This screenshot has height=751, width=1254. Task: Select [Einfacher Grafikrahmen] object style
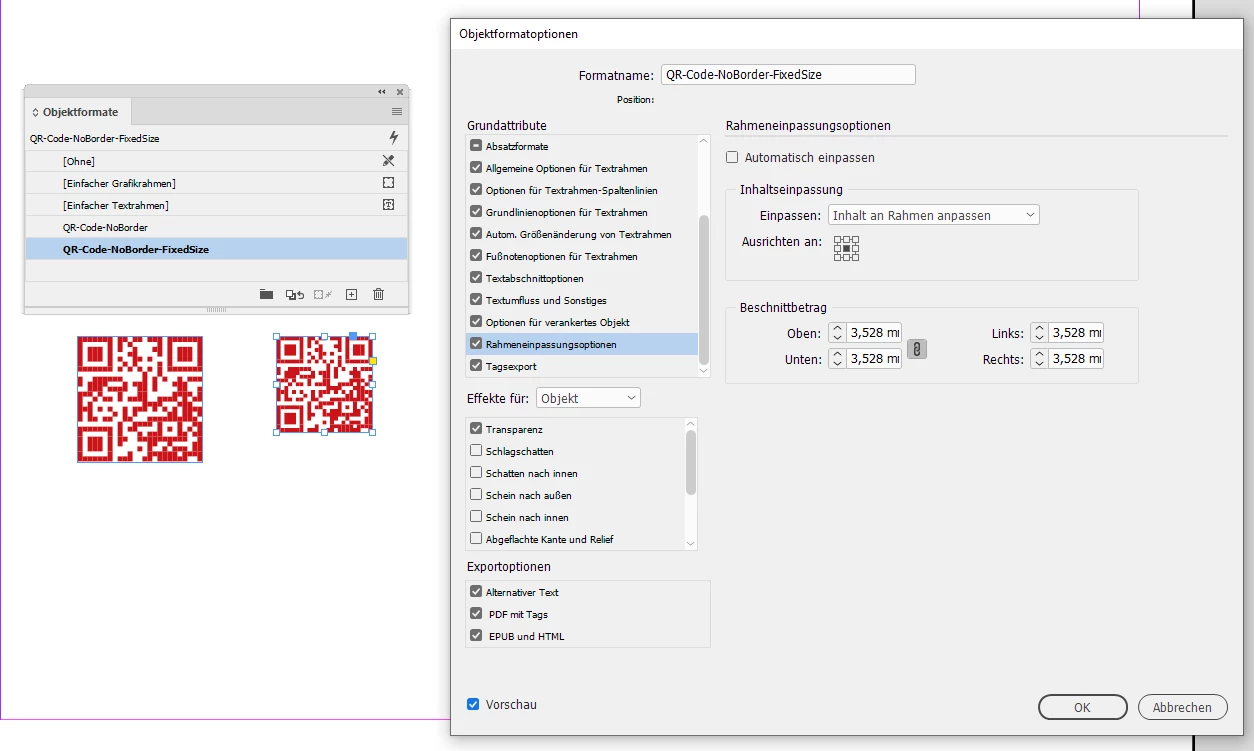(x=216, y=183)
